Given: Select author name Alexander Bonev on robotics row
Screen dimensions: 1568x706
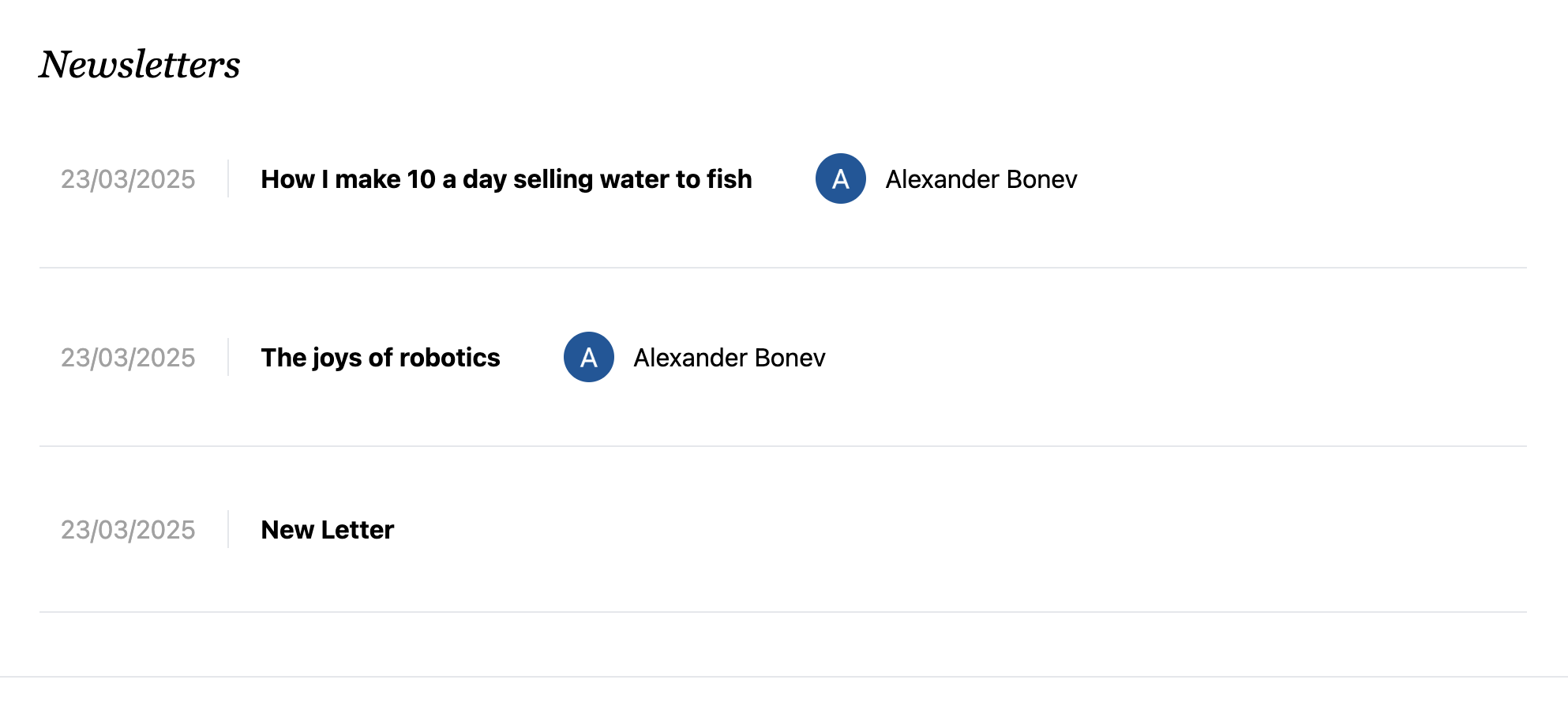Looking at the screenshot, I should click(x=729, y=358).
